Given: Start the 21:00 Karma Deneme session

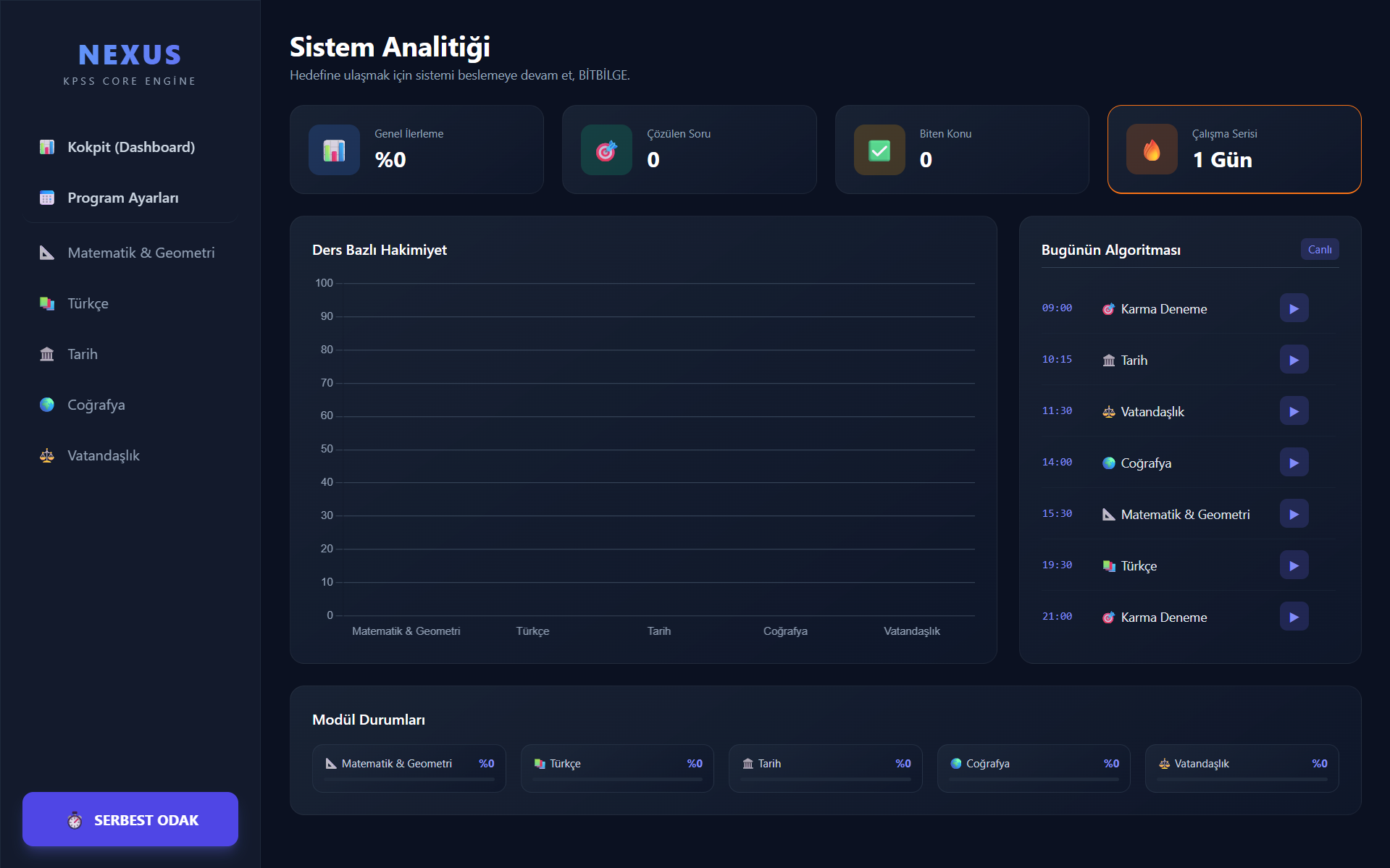Looking at the screenshot, I should (1294, 617).
